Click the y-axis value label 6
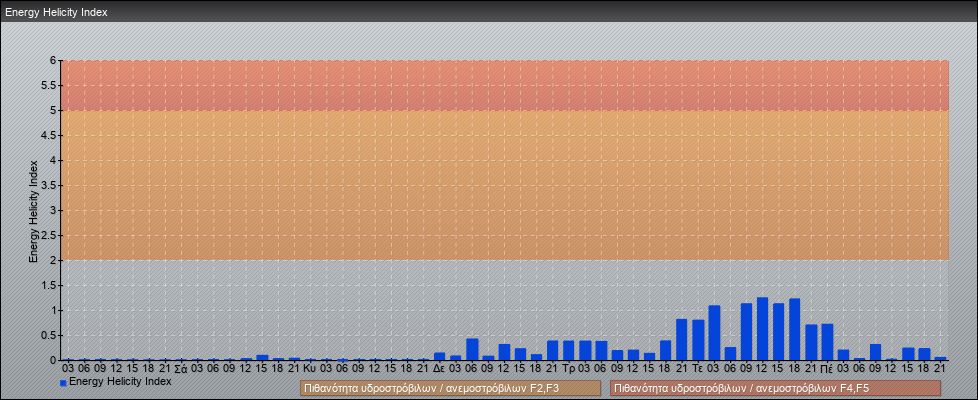978x400 pixels. pyautogui.click(x=54, y=60)
